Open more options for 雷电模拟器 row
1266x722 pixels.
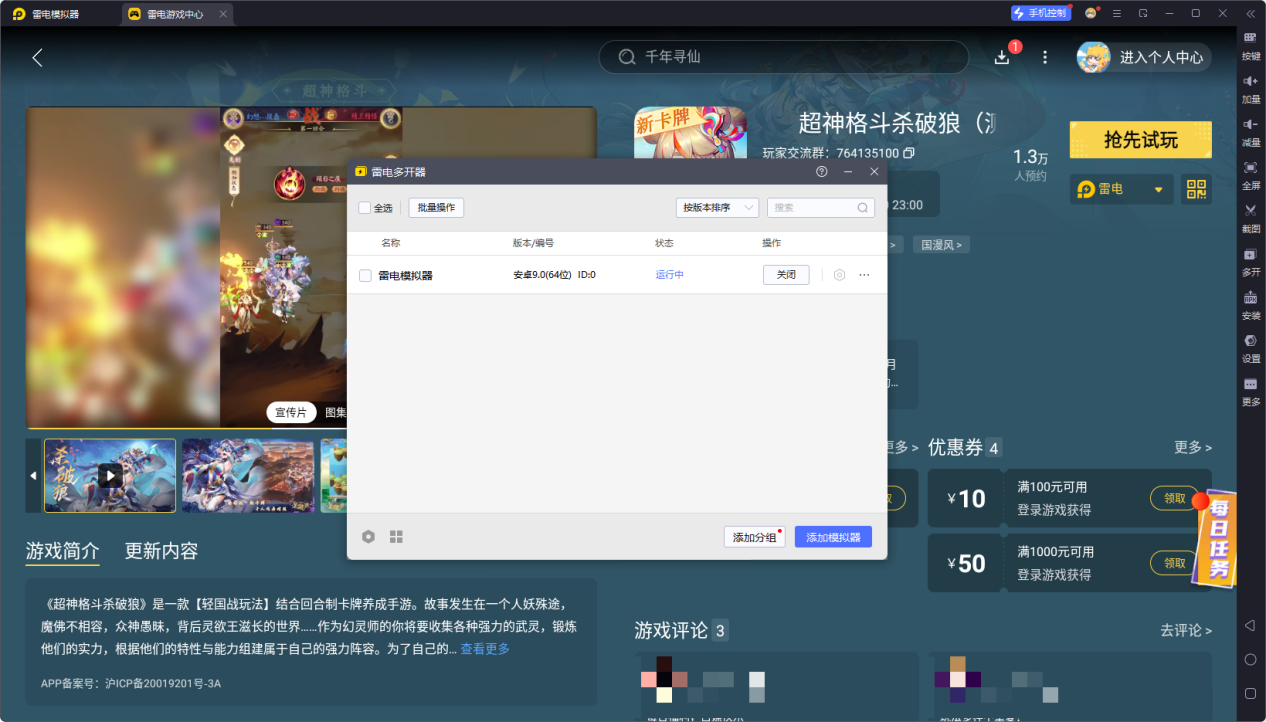[x=864, y=275]
